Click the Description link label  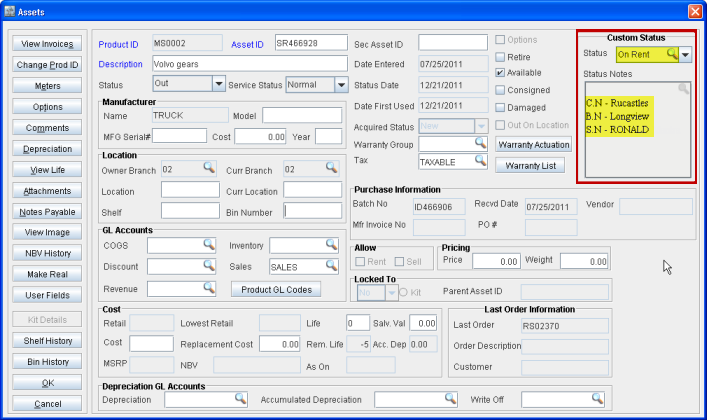[120, 64]
